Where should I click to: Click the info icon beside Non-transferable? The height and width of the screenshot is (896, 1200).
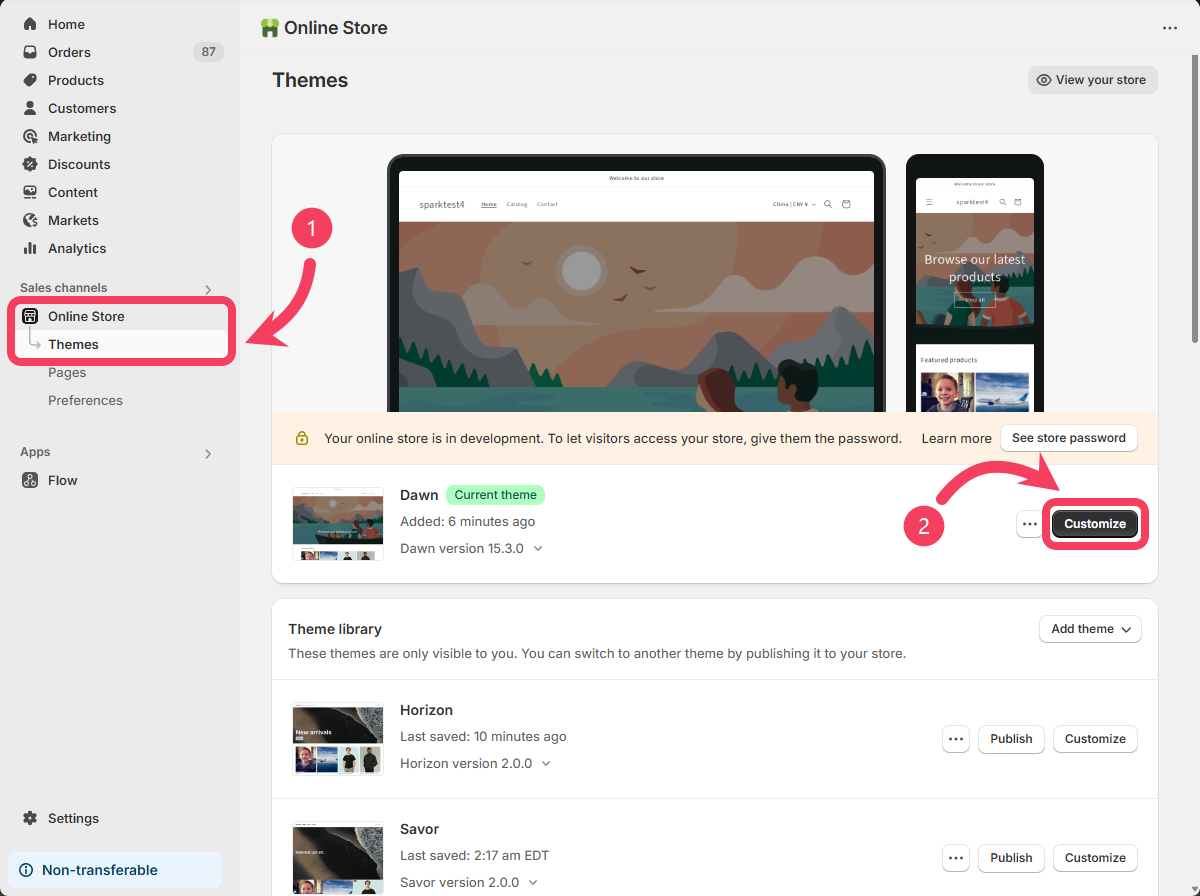pyautogui.click(x=26, y=870)
